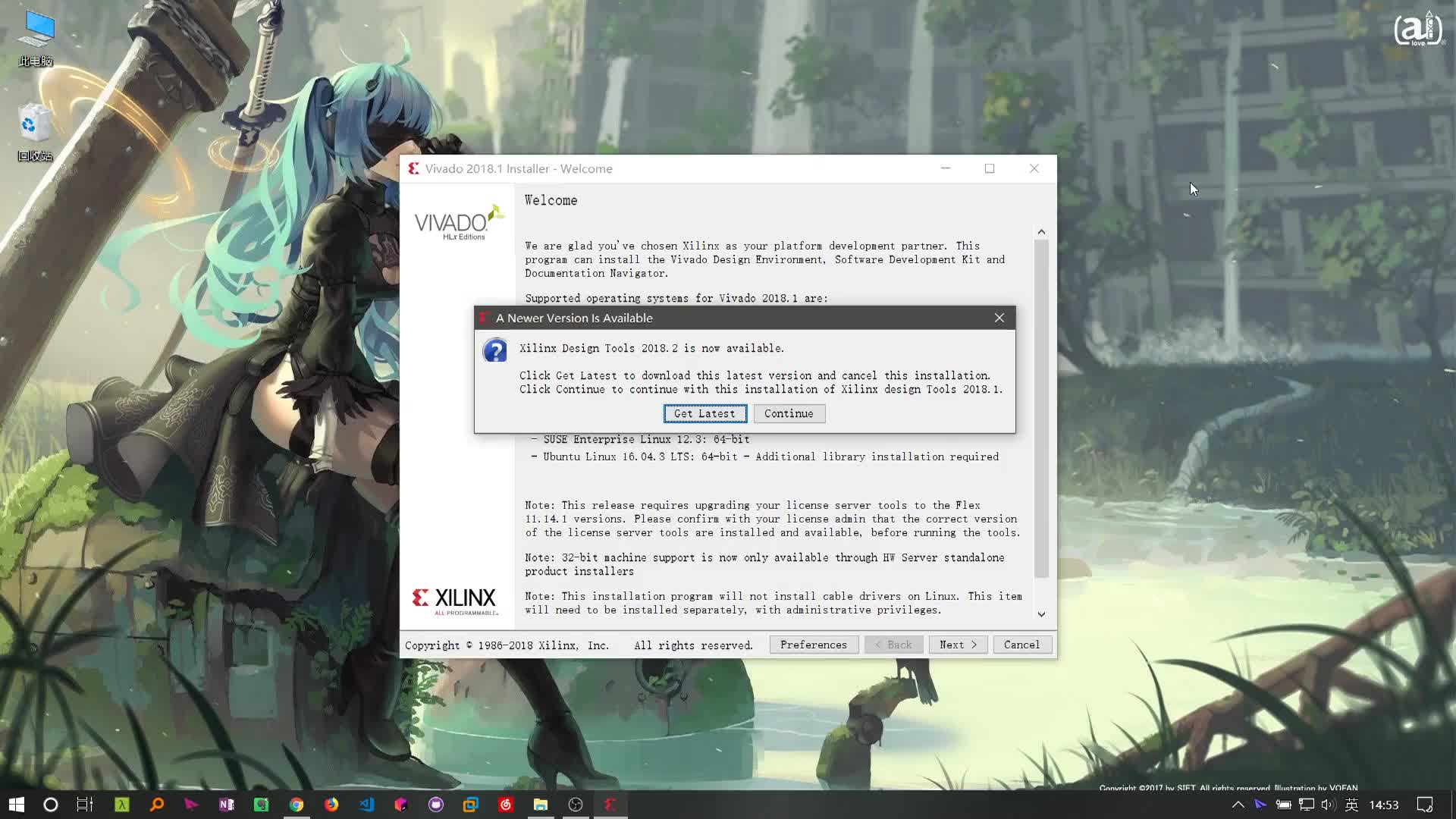Click scroll-up arrow of Welcome text
The width and height of the screenshot is (1456, 819).
click(x=1041, y=232)
